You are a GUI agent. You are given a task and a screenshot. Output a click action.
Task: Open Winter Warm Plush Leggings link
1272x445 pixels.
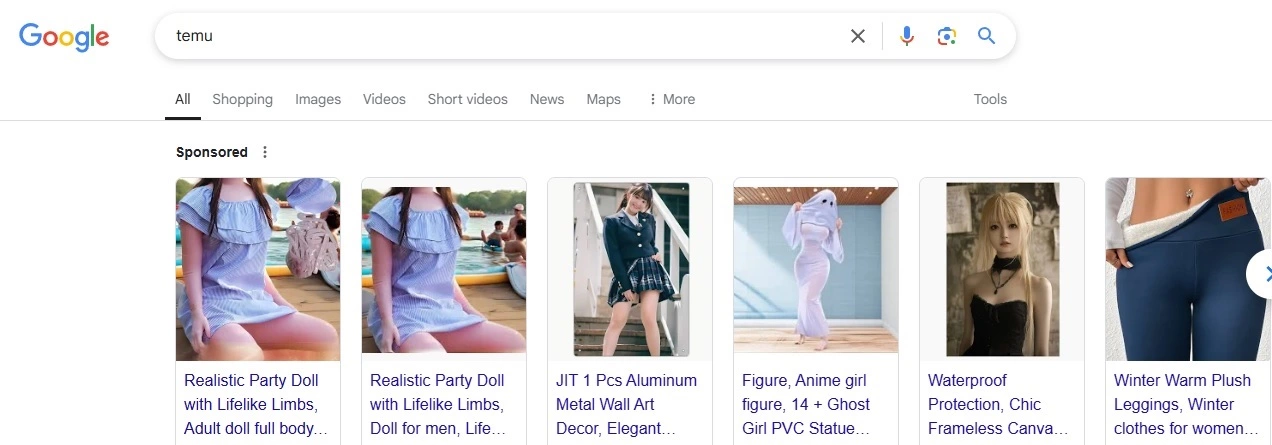point(1186,405)
